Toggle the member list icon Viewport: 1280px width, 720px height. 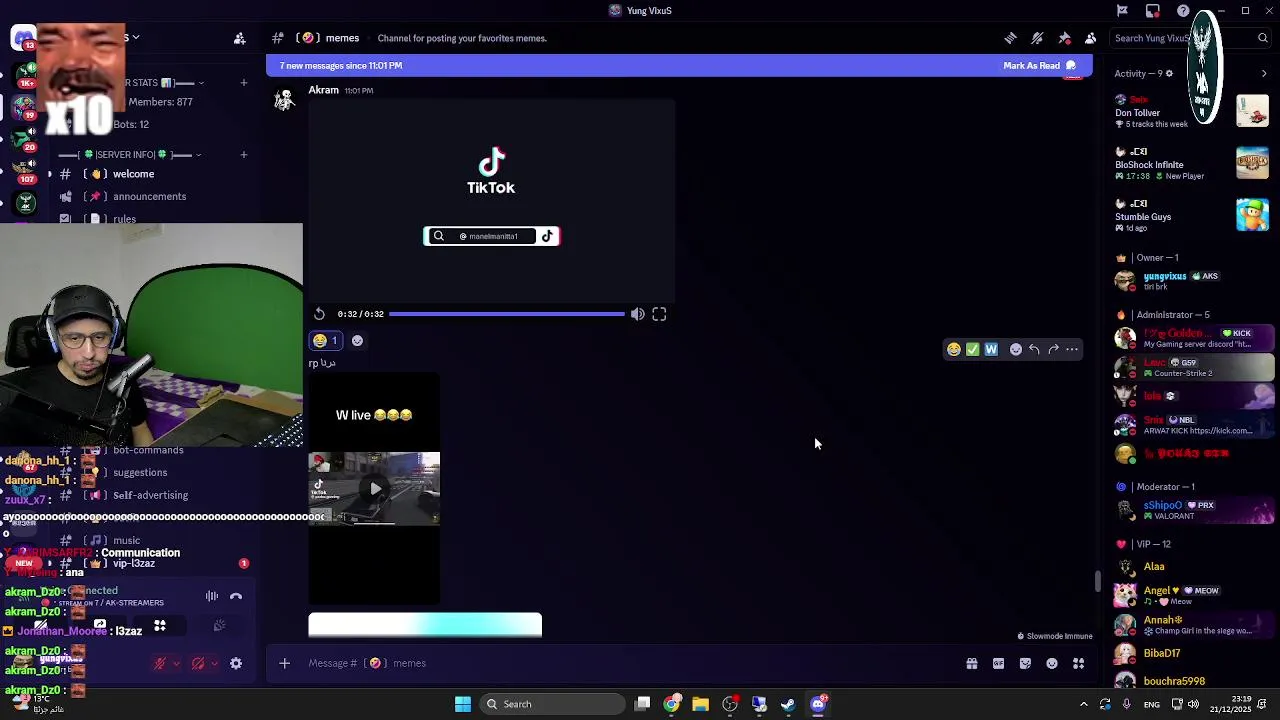click(1090, 38)
